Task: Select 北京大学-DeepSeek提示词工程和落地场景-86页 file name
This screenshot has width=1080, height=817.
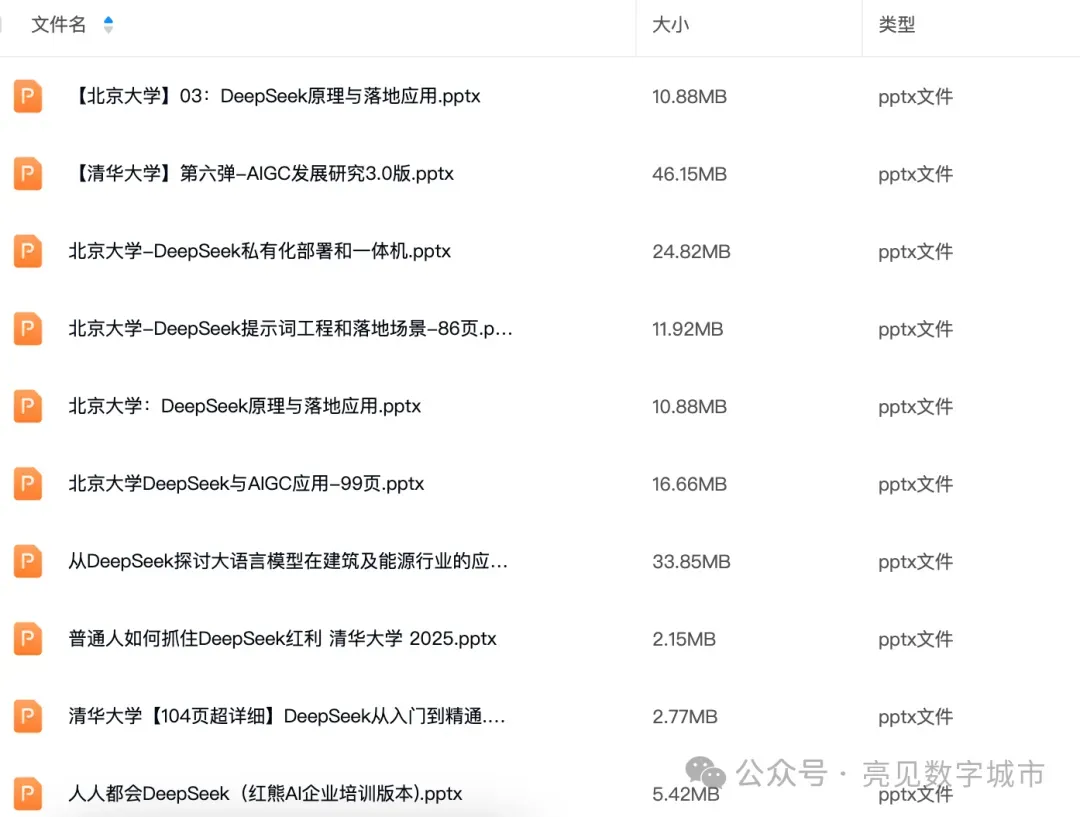Action: [x=290, y=329]
